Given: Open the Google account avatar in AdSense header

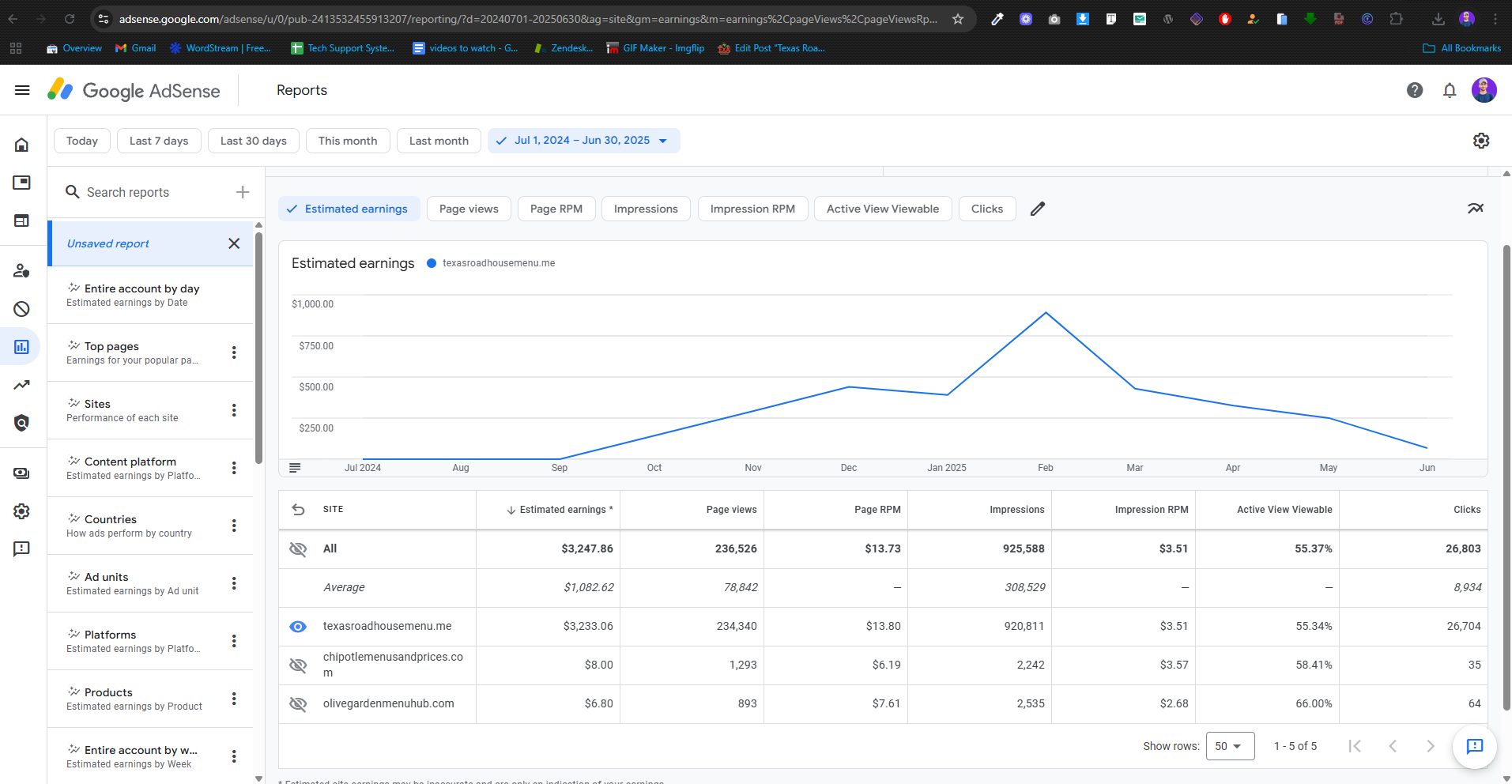Looking at the screenshot, I should point(1484,90).
